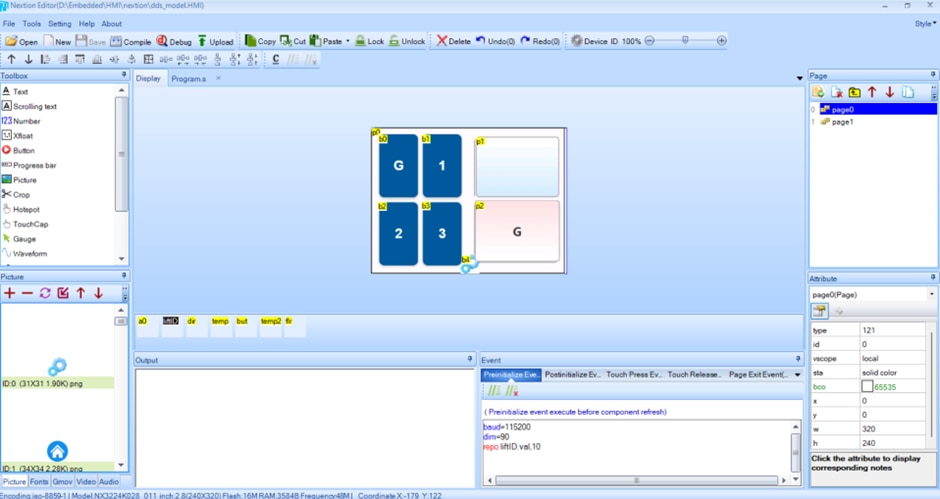
Task: Expand the document tabs dropdown arrow
Action: (799, 78)
